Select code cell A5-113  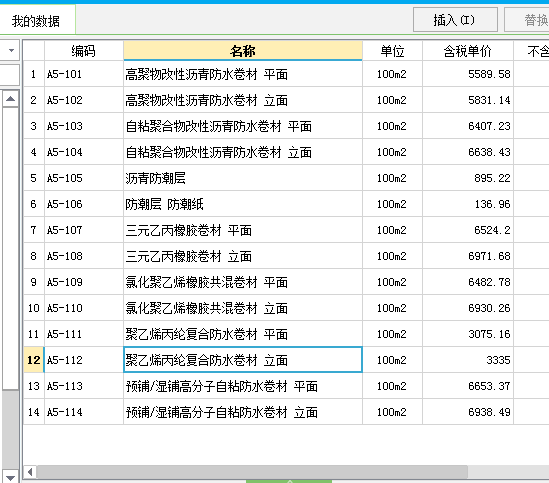(x=84, y=386)
